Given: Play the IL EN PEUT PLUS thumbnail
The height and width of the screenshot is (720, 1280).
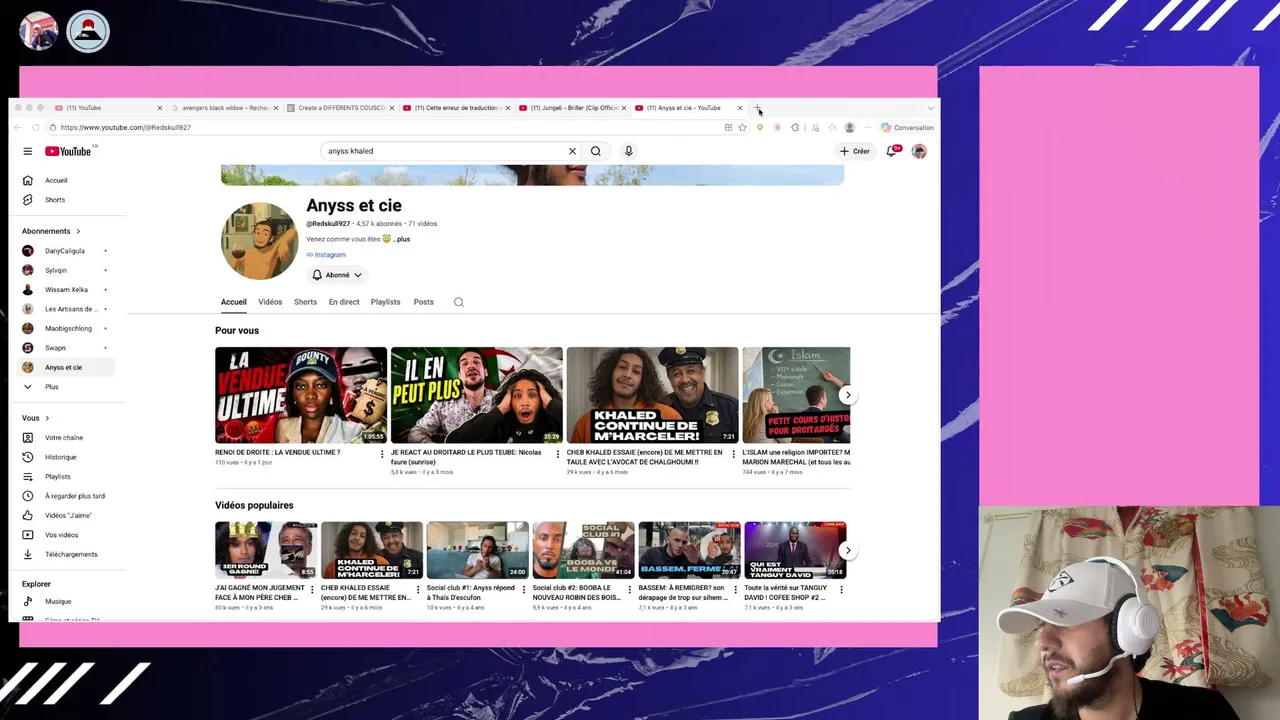Looking at the screenshot, I should point(477,395).
